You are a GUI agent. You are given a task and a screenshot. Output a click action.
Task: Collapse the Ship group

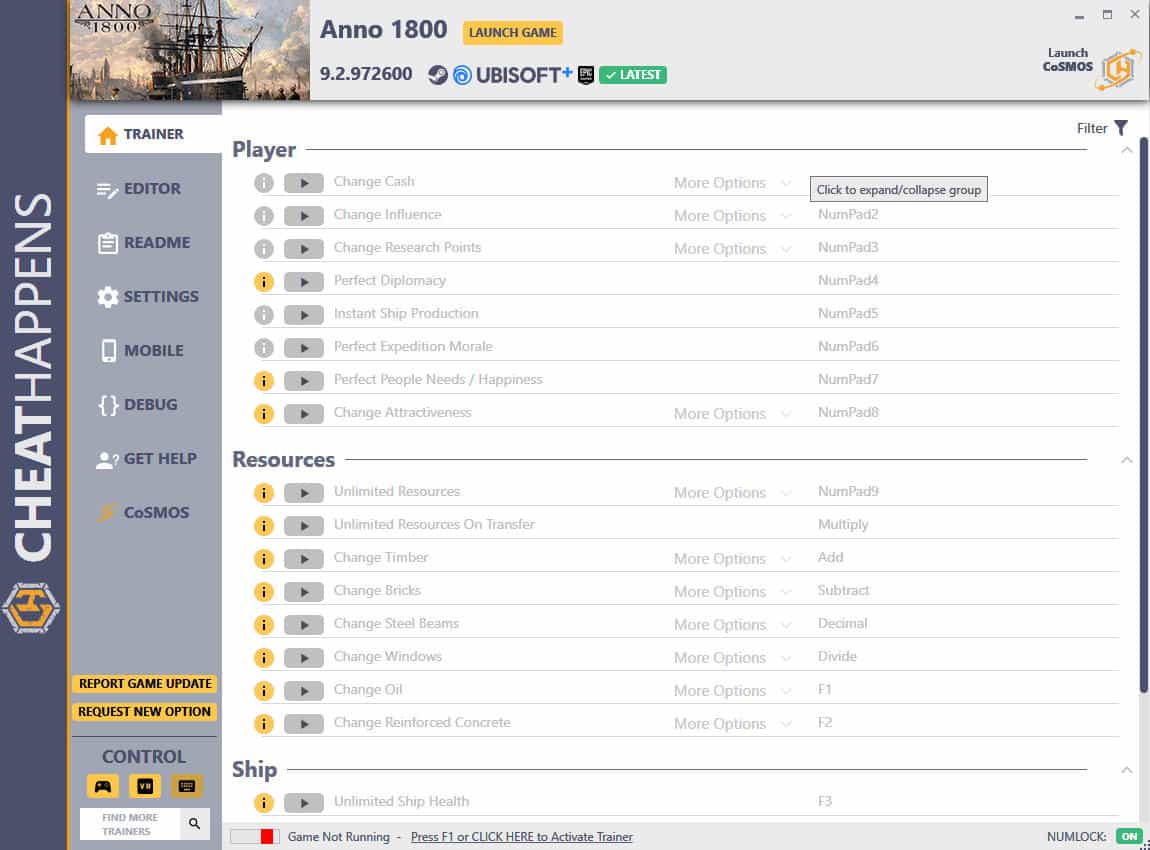point(1127,770)
